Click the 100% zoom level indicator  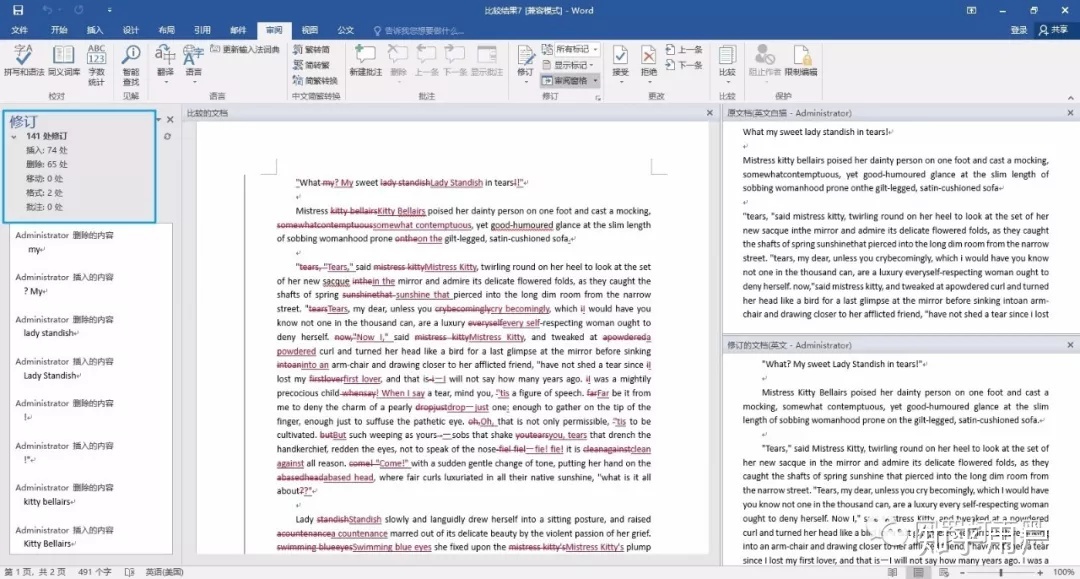click(x=1063, y=572)
